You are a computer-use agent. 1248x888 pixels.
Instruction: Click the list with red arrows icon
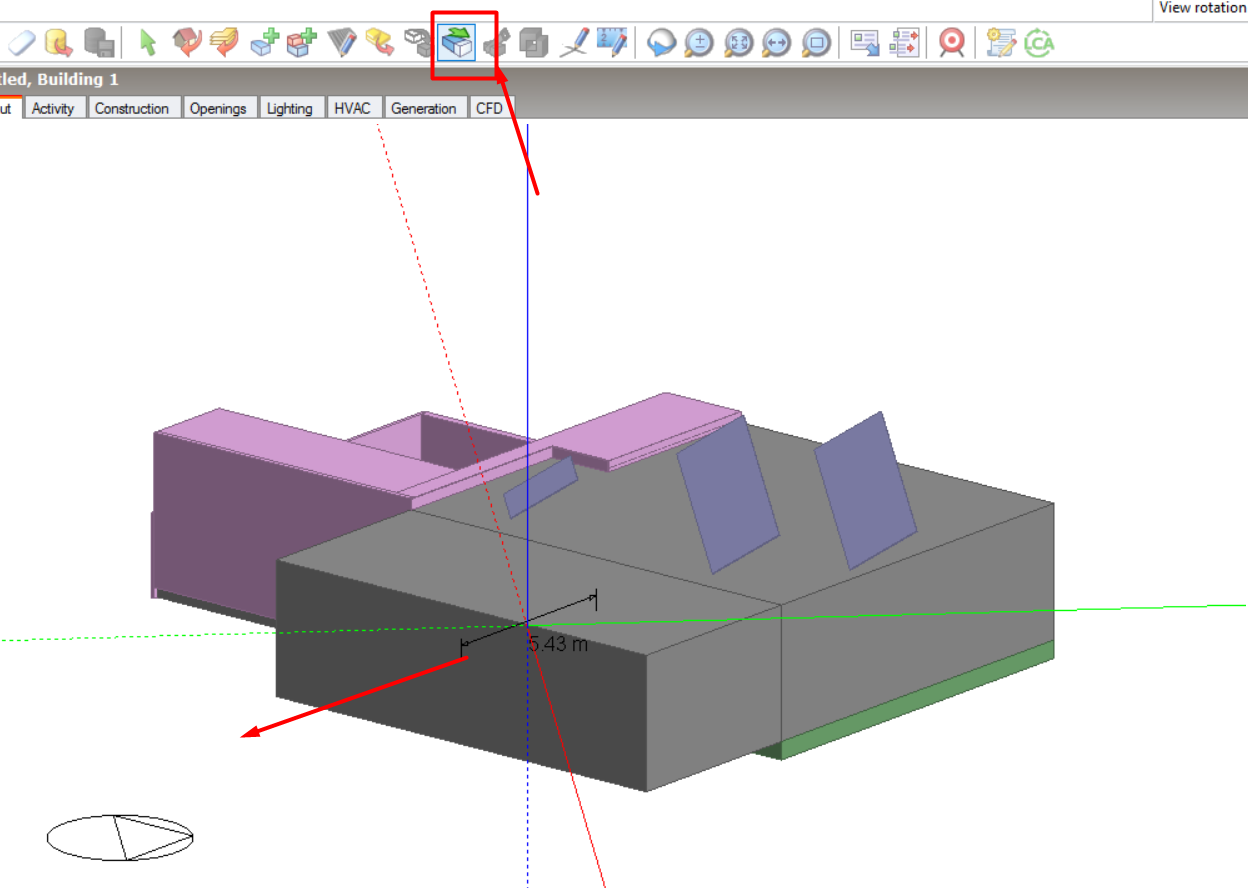pos(904,43)
